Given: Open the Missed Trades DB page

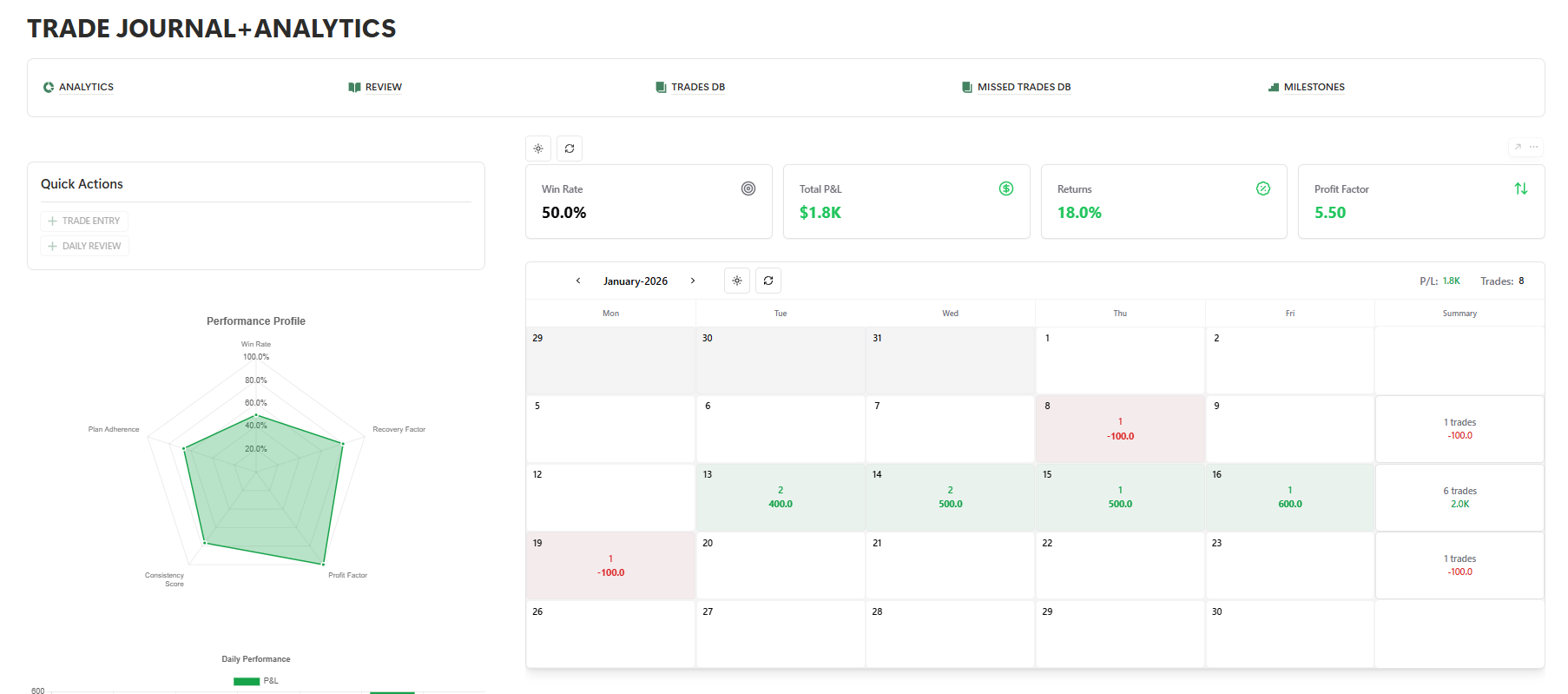Looking at the screenshot, I should click(1017, 87).
